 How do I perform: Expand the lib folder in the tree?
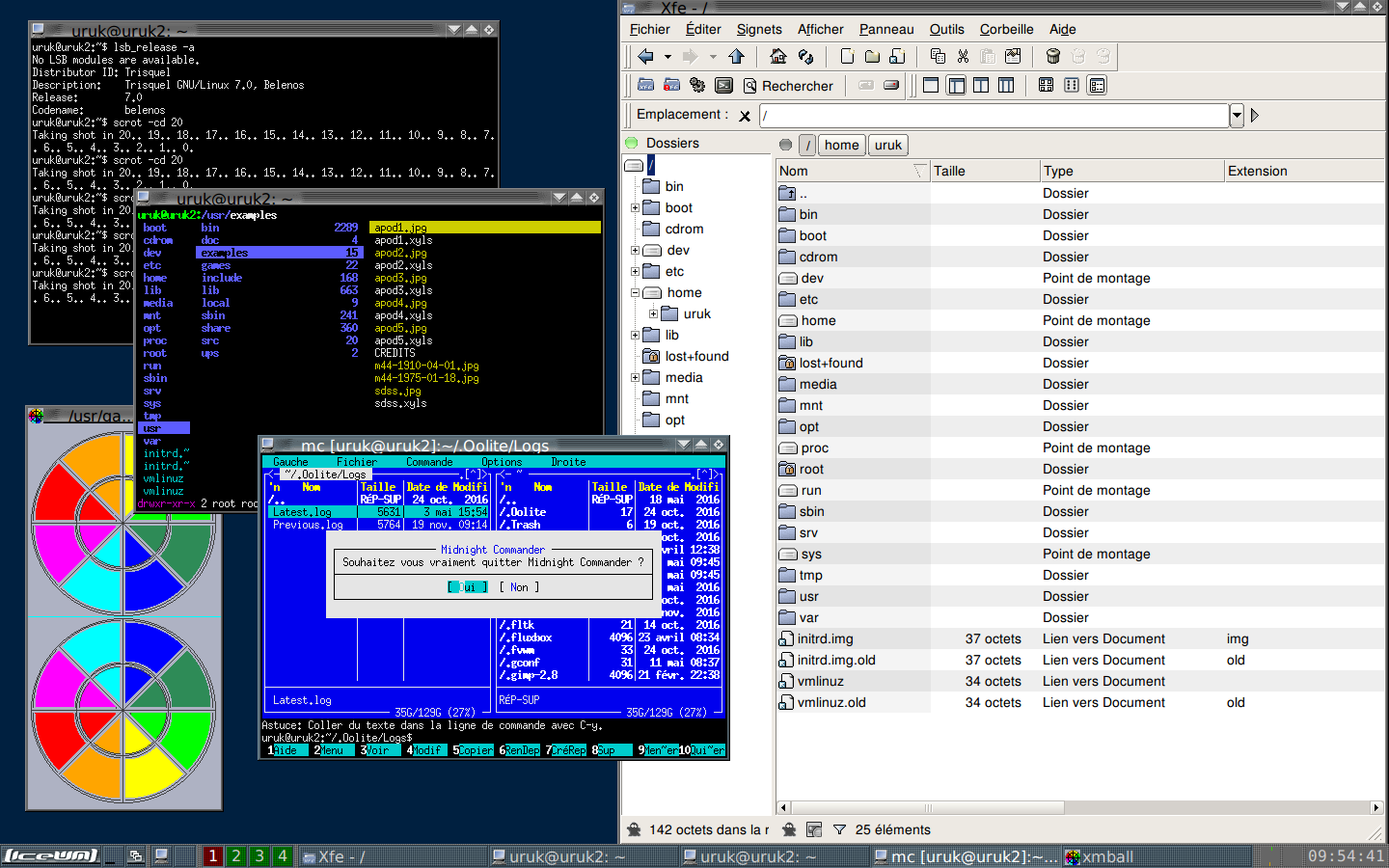point(635,336)
